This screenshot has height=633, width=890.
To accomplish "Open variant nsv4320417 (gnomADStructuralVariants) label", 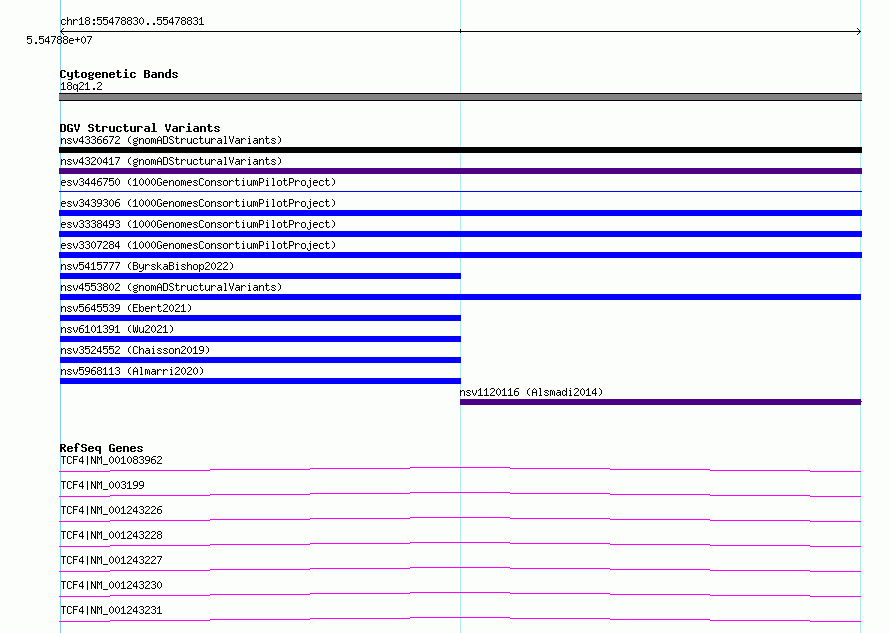I will click(171, 161).
